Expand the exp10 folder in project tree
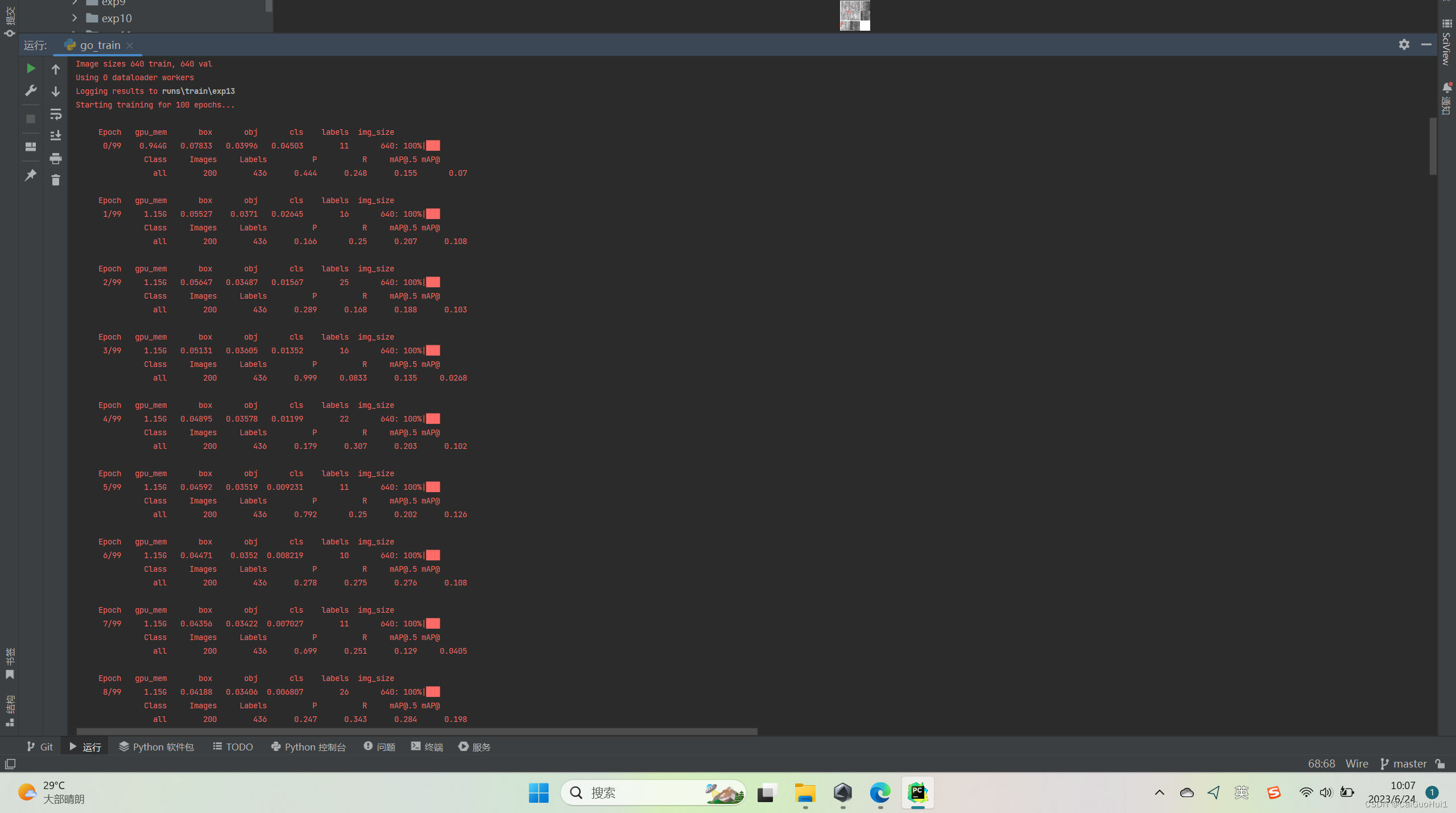The width and height of the screenshot is (1456, 813). (x=75, y=18)
